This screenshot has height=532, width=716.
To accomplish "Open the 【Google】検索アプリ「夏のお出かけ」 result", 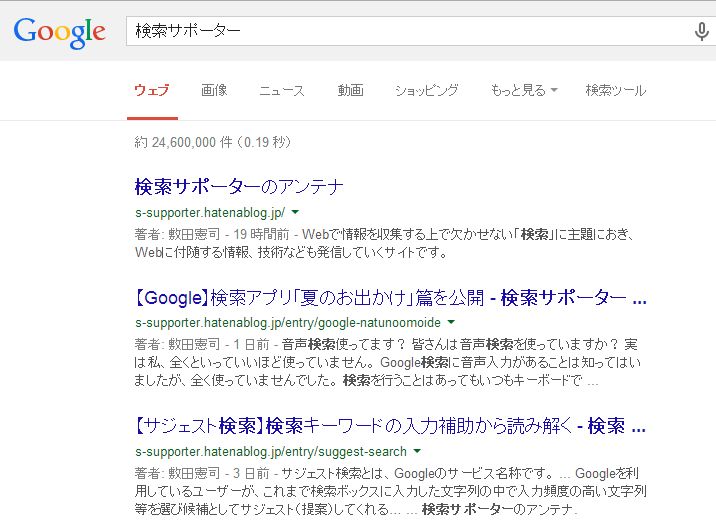I will click(390, 298).
